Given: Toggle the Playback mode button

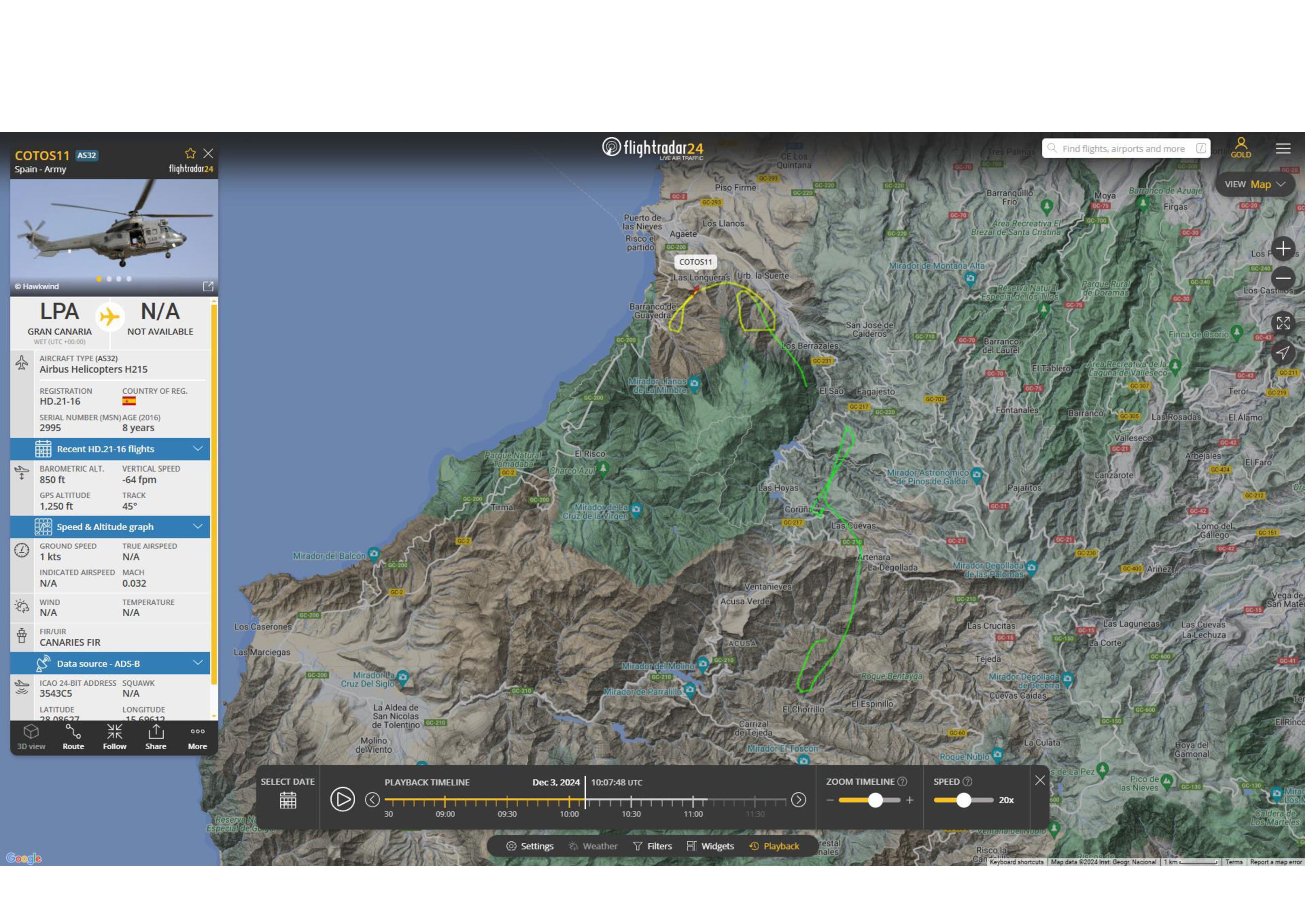Looking at the screenshot, I should 774,846.
